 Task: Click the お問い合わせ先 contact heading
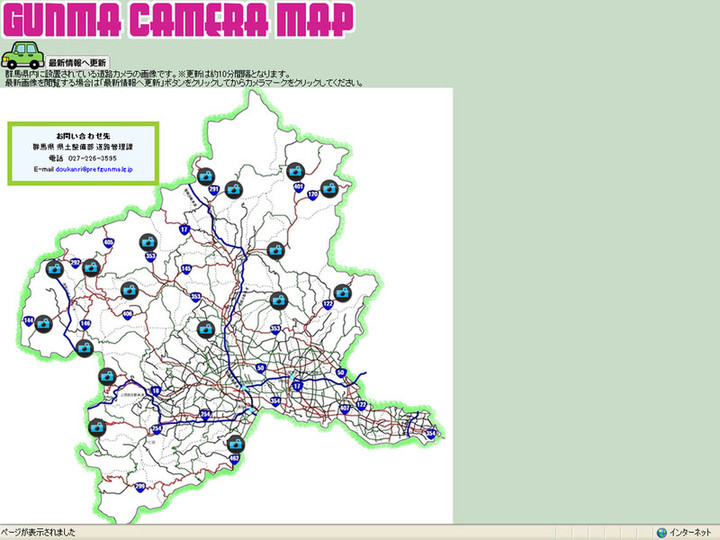[83, 136]
